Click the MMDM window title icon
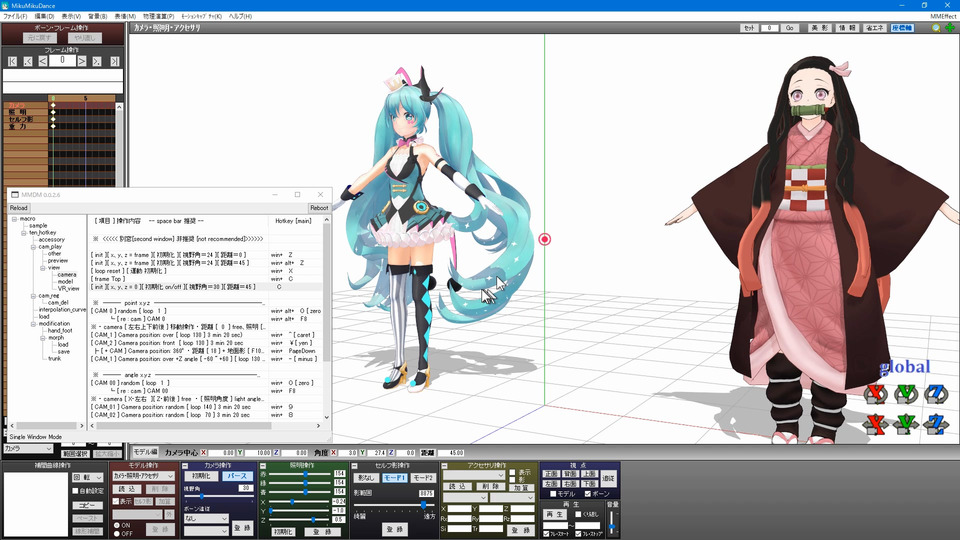Viewport: 960px width, 540px height. pyautogui.click(x=15, y=195)
